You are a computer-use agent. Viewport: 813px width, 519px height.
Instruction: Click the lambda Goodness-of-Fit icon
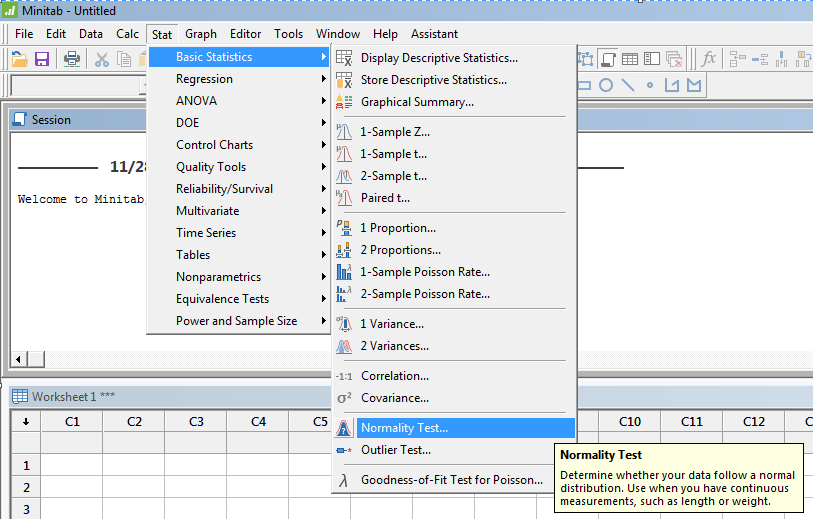point(343,480)
